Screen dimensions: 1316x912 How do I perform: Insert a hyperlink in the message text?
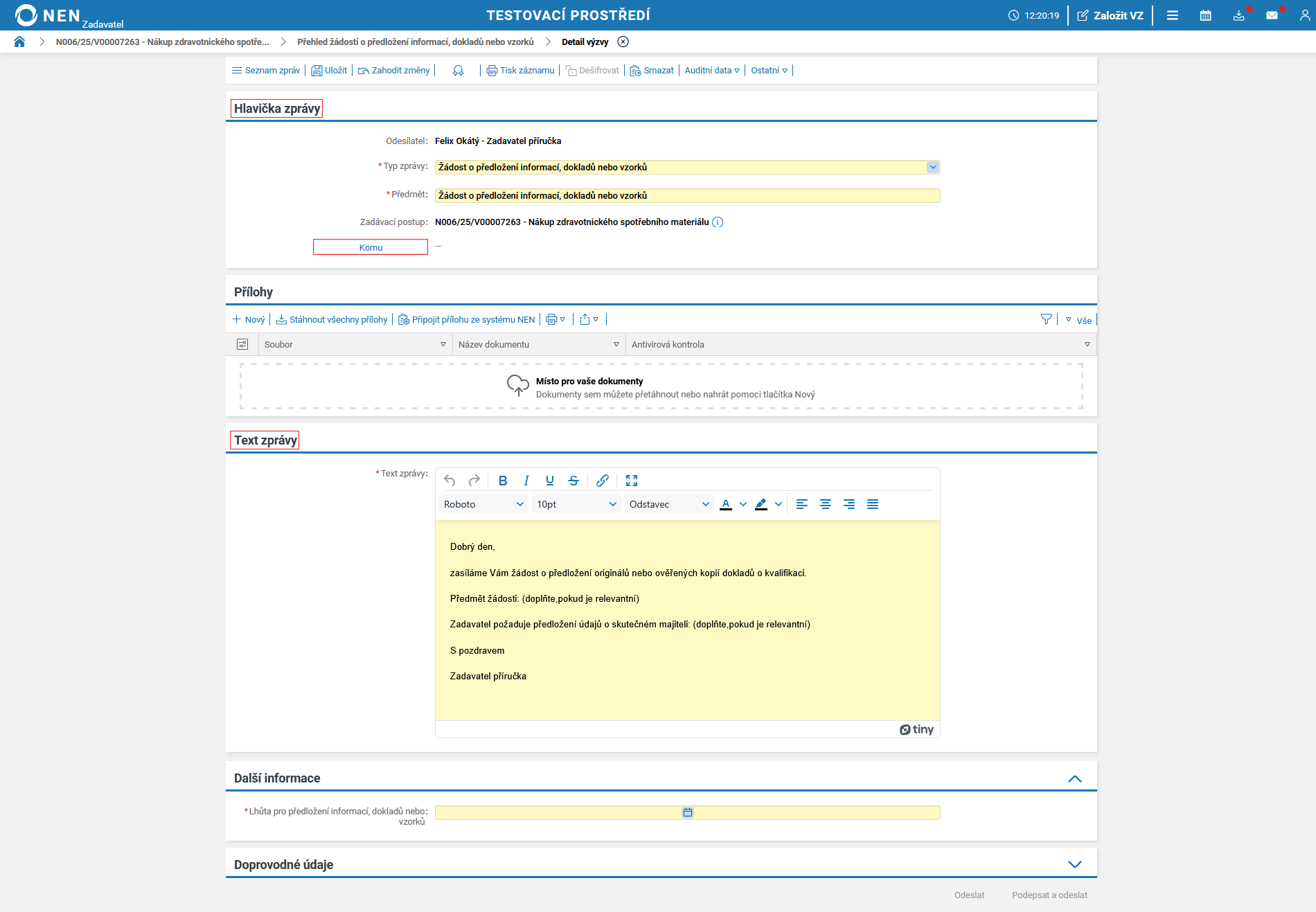(x=602, y=480)
